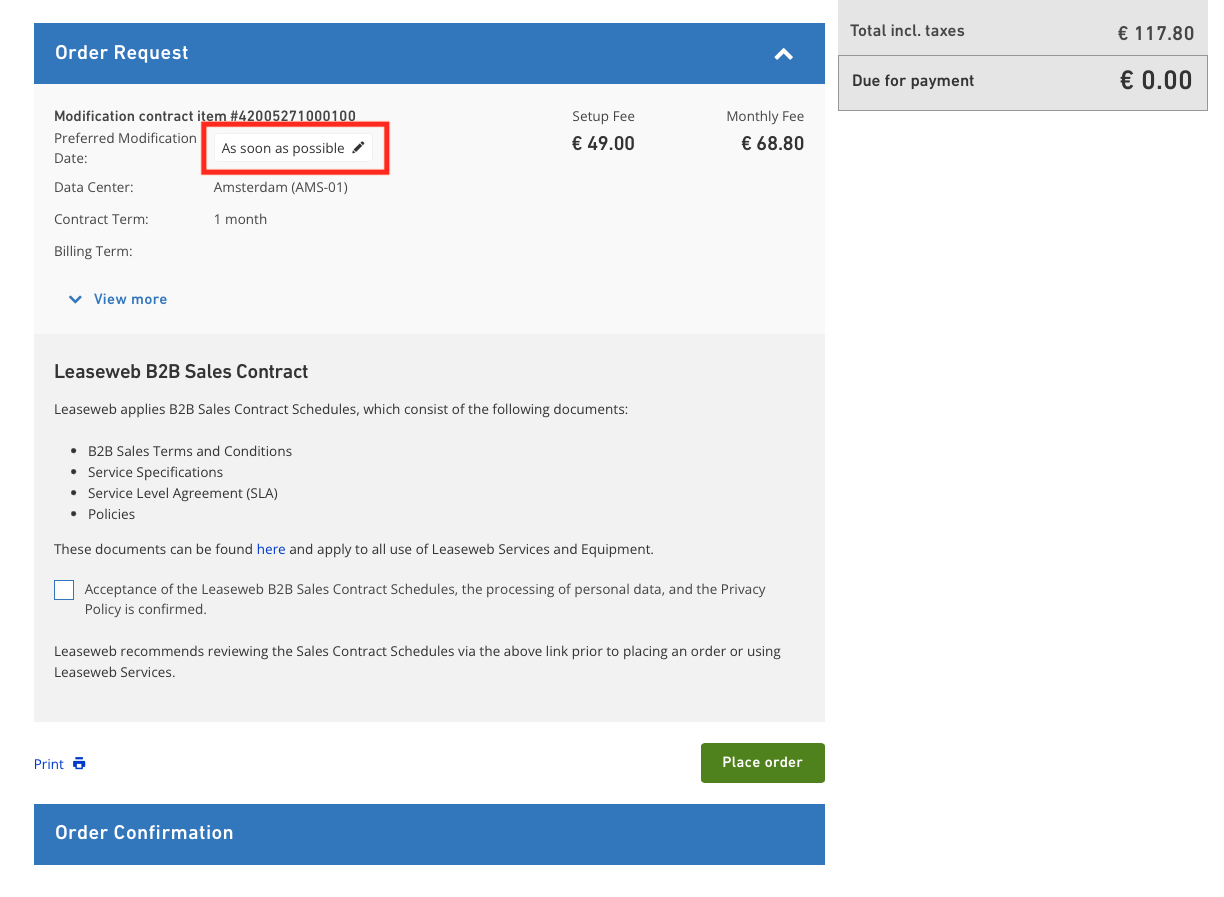Image resolution: width=1224 pixels, height=897 pixels.
Task: Tick the B2B Sales Contract acceptance checkbox
Action: point(64,590)
